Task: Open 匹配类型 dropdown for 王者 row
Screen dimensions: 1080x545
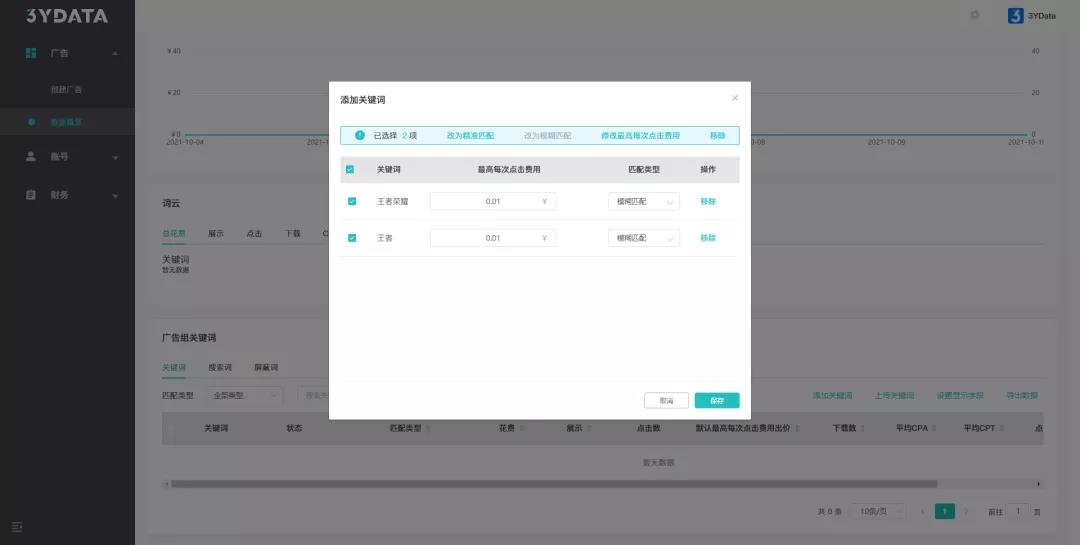Action: click(644, 238)
